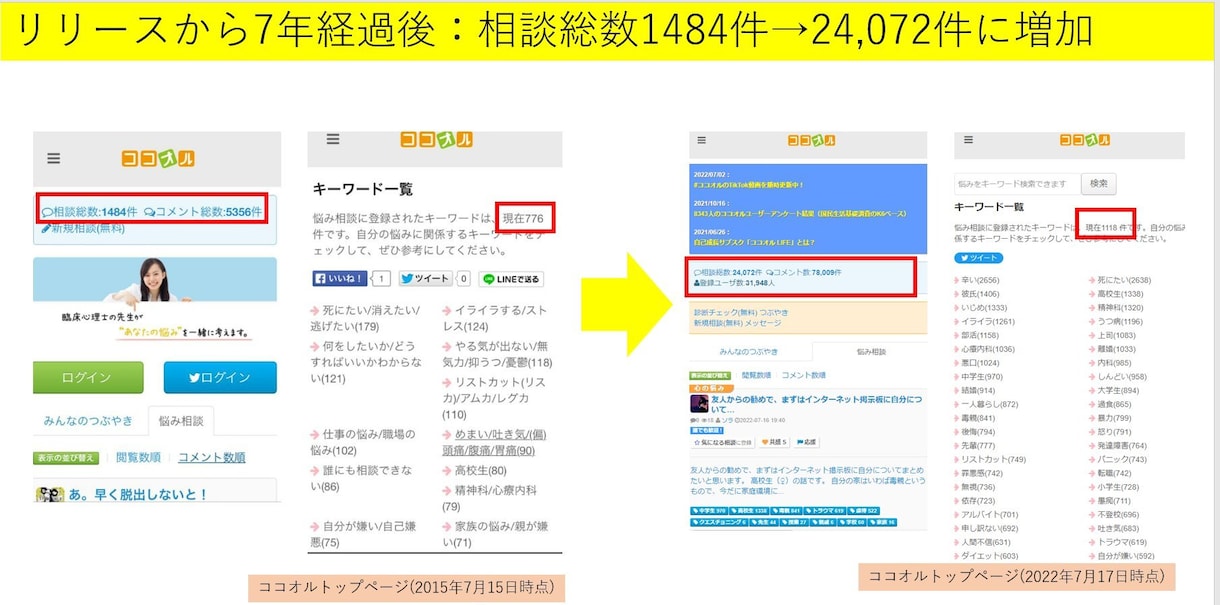Click the green ログイン button

[x=88, y=377]
